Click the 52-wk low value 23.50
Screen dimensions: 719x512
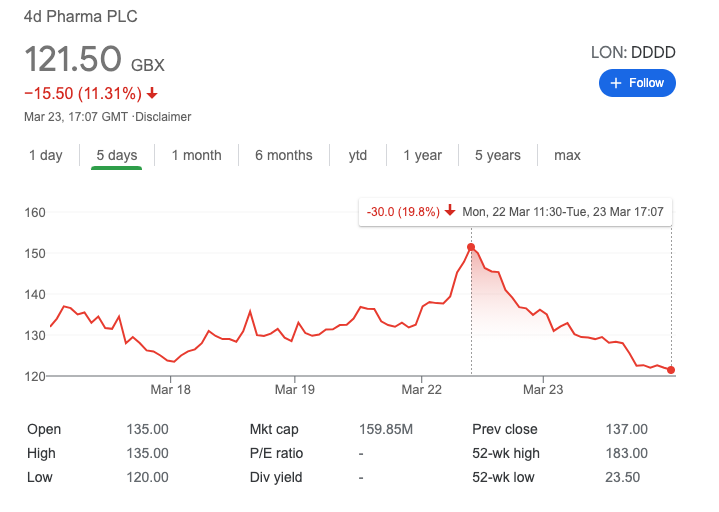click(622, 477)
